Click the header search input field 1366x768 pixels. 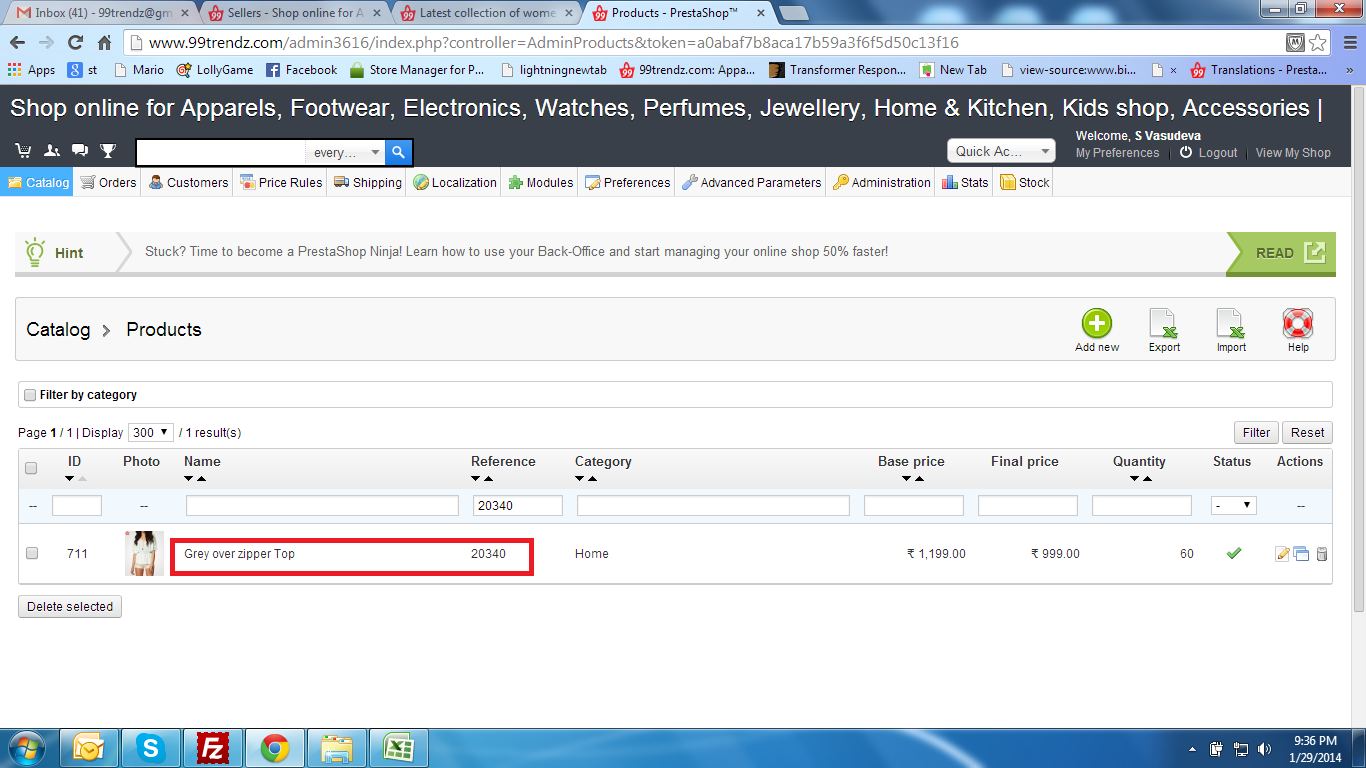pos(221,152)
